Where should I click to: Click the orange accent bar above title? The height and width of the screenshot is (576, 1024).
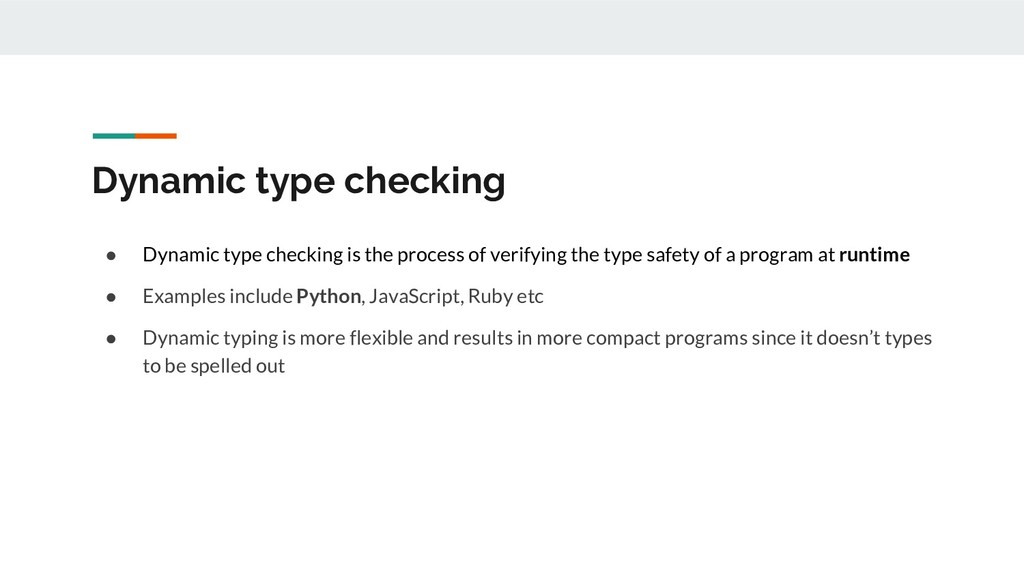coord(156,135)
